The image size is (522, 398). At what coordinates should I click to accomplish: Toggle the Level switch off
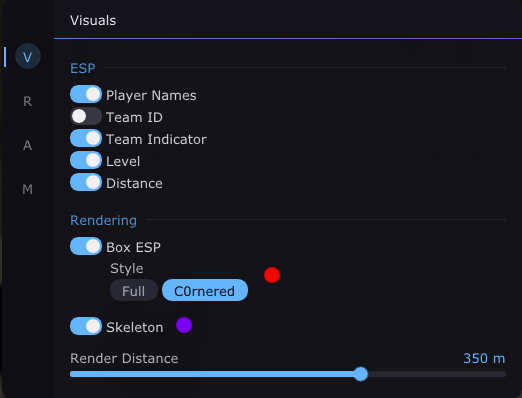tap(86, 160)
